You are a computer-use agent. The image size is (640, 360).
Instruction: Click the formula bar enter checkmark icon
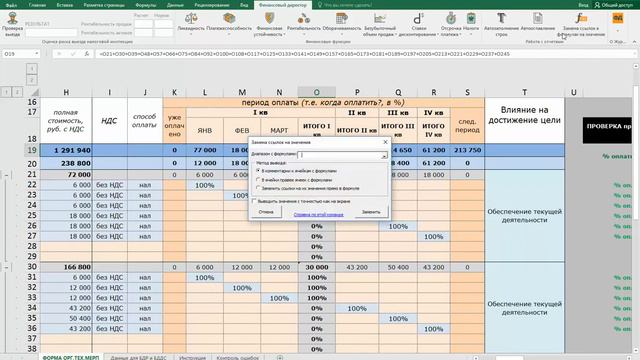[73, 54]
